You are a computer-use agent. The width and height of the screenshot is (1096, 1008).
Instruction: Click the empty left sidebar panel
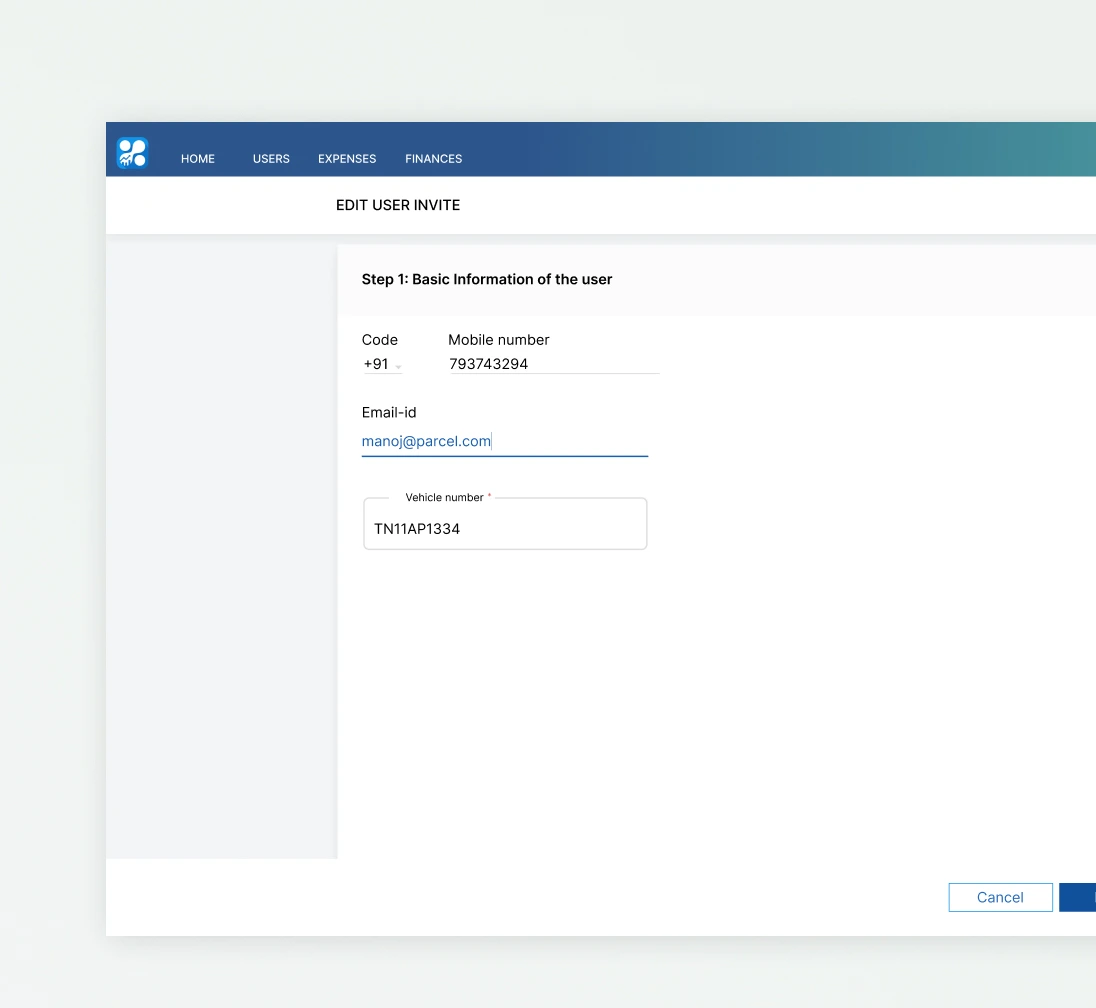220,550
